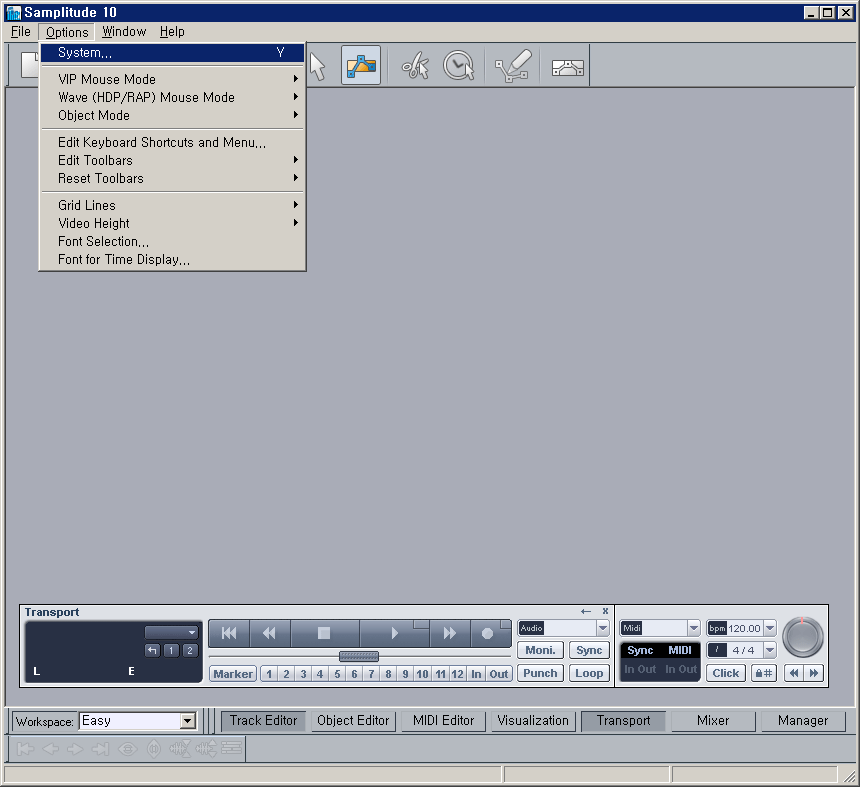Click the round jog wheel knob
The image size is (860, 787).
tap(802, 637)
